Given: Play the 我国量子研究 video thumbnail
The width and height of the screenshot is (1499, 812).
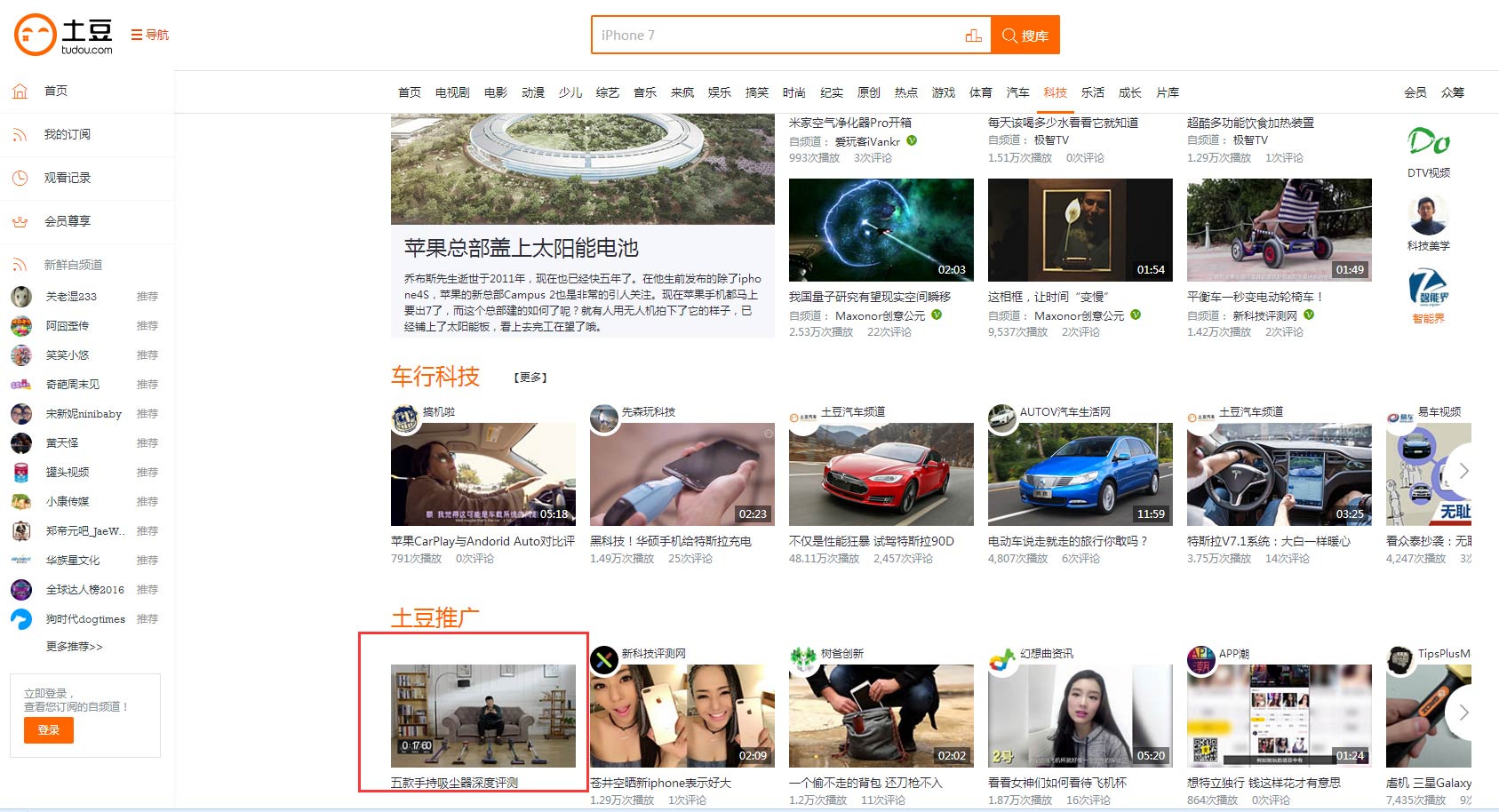Looking at the screenshot, I should tap(881, 230).
